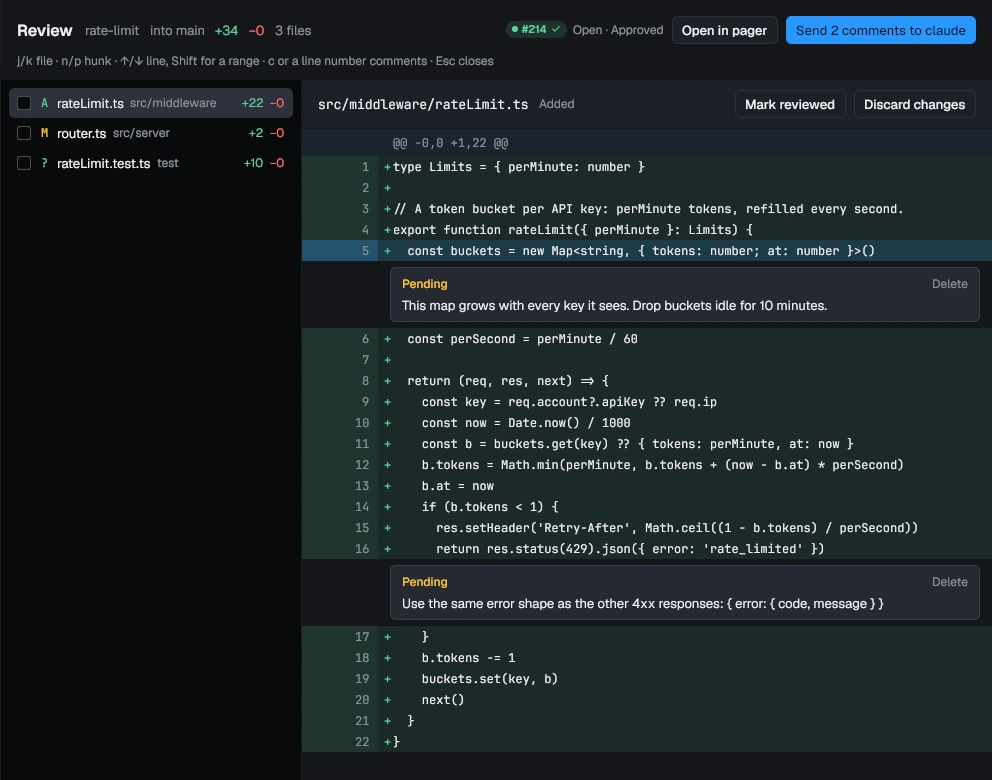Viewport: 992px width, 780px height.
Task: Click line number 22 in the diff
Action: (x=362, y=741)
